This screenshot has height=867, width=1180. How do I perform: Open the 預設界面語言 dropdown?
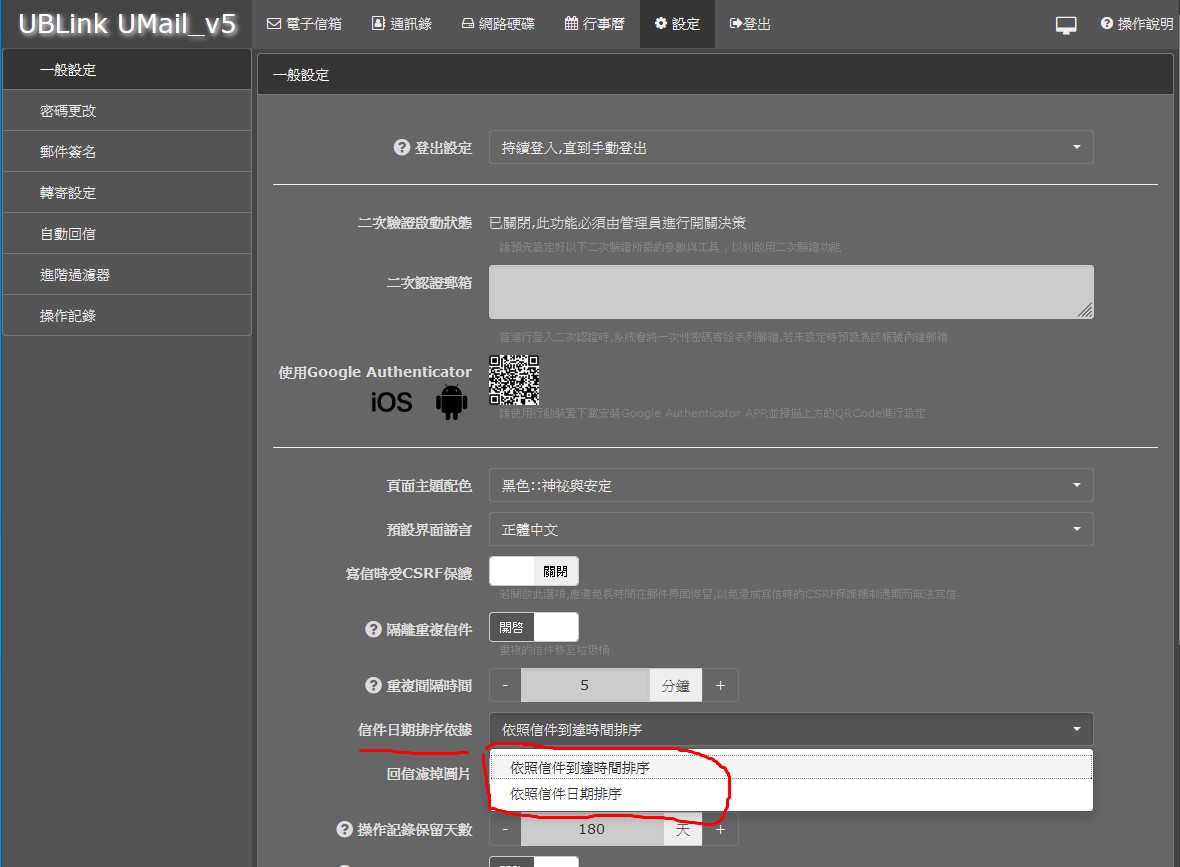tap(790, 530)
